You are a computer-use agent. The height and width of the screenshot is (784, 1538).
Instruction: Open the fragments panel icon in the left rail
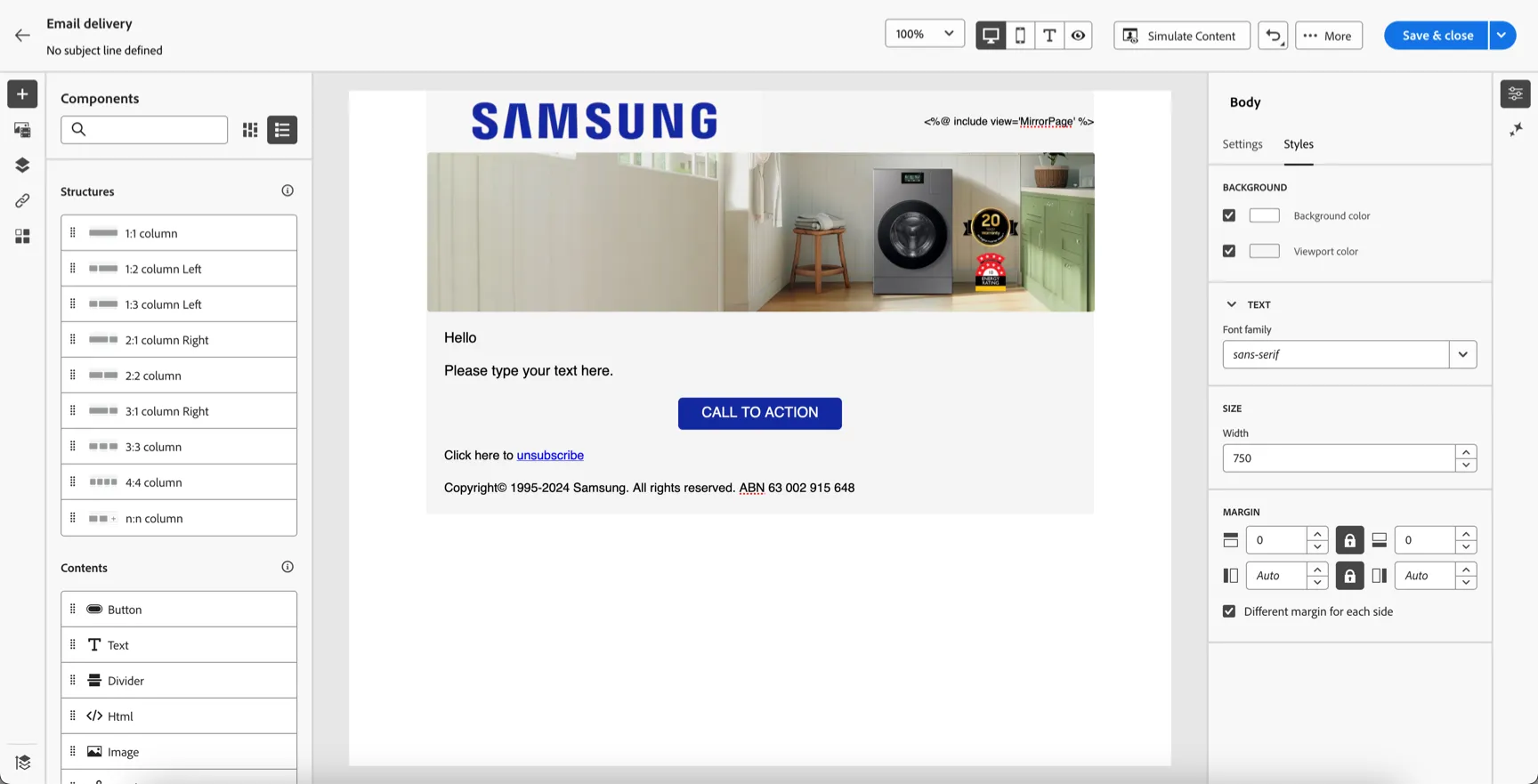coord(22,130)
